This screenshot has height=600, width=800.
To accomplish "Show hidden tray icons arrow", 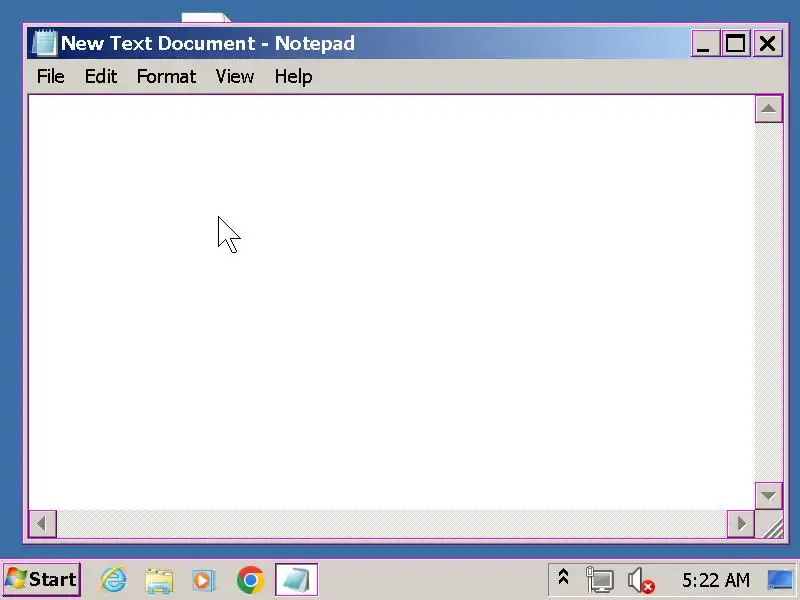I will (563, 577).
